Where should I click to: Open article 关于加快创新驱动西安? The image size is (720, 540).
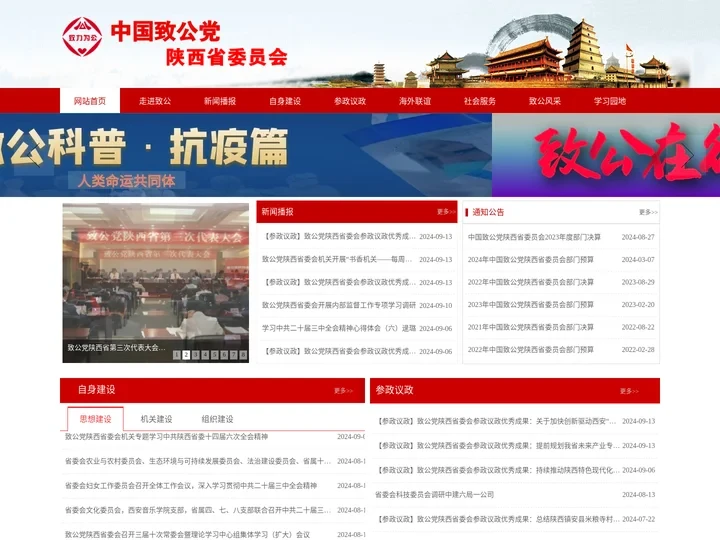click(x=497, y=421)
